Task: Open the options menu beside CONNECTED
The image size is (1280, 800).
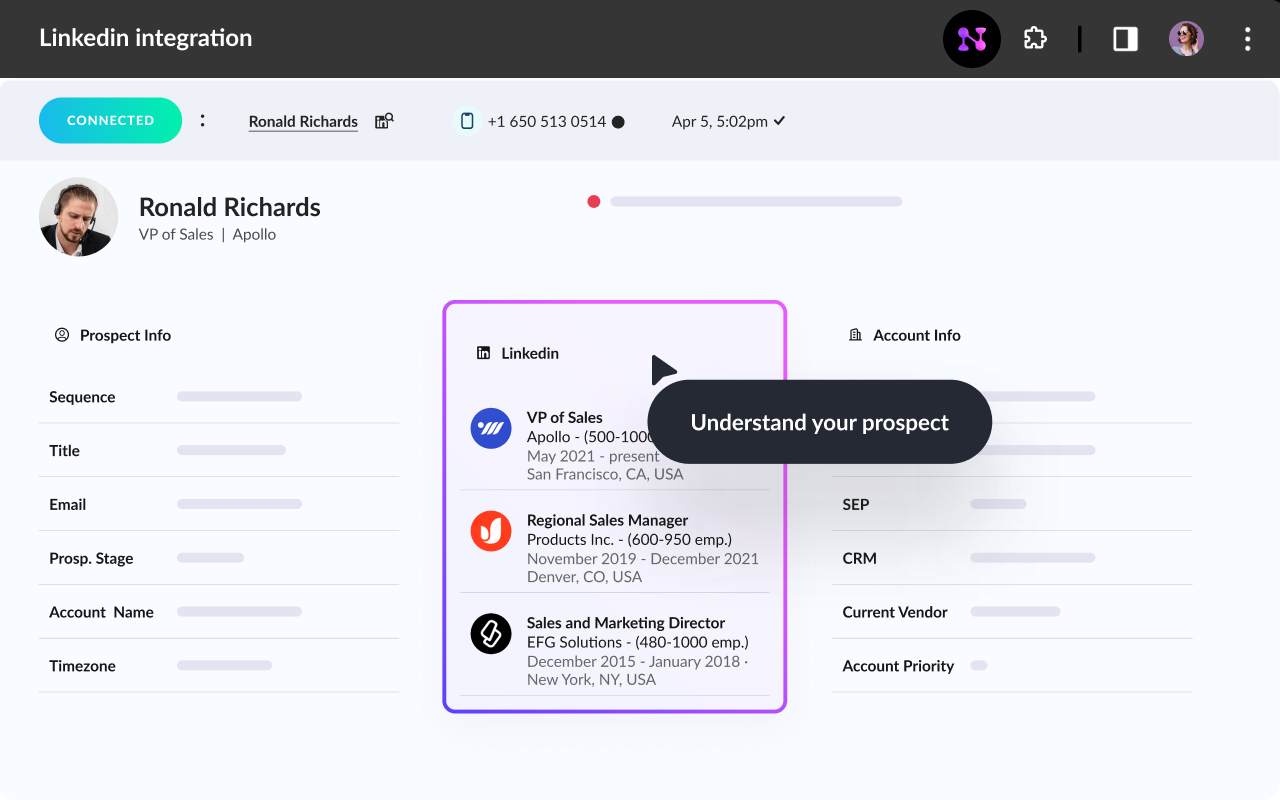Action: pyautogui.click(x=203, y=121)
